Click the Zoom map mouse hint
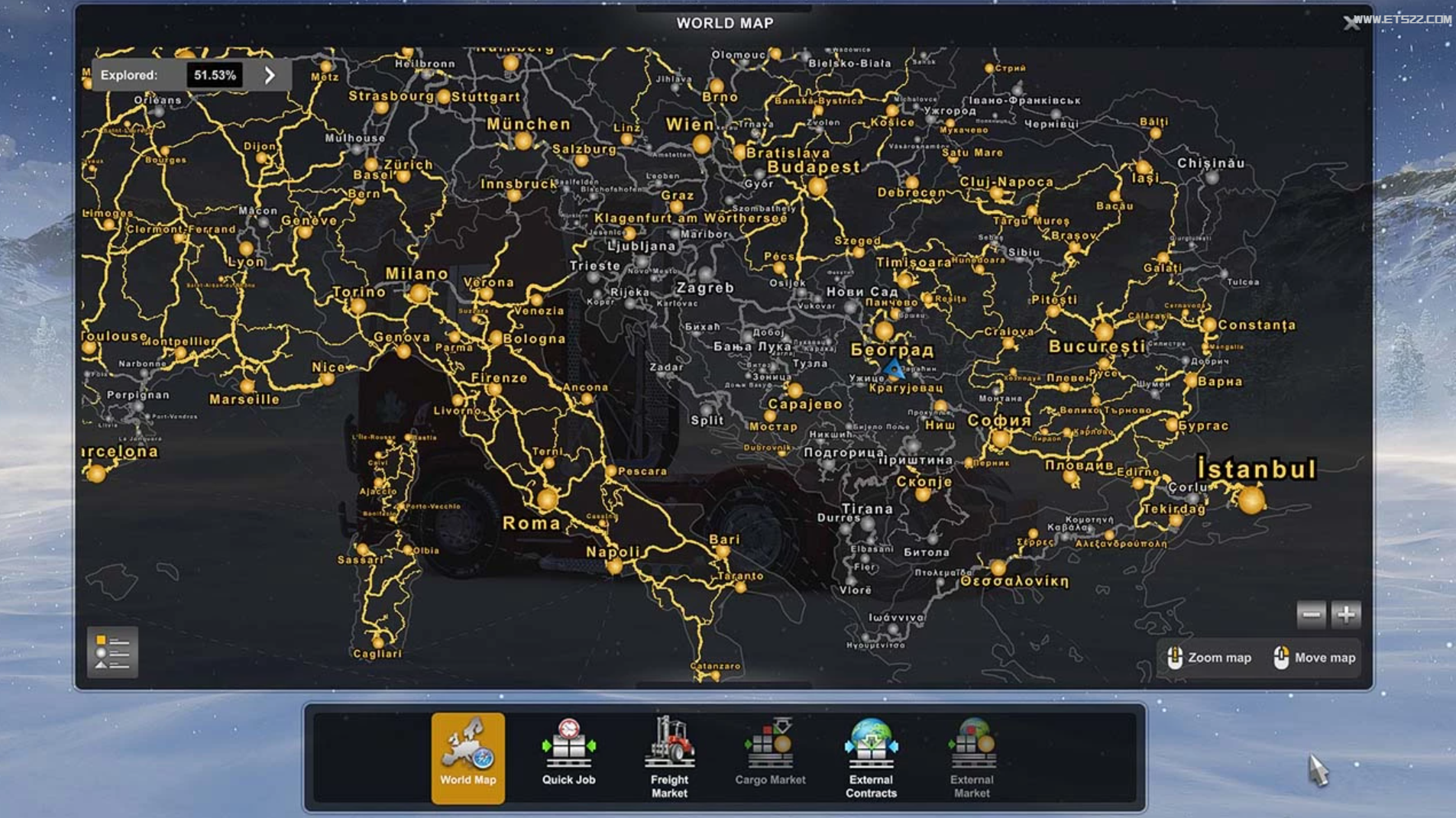 point(1210,658)
